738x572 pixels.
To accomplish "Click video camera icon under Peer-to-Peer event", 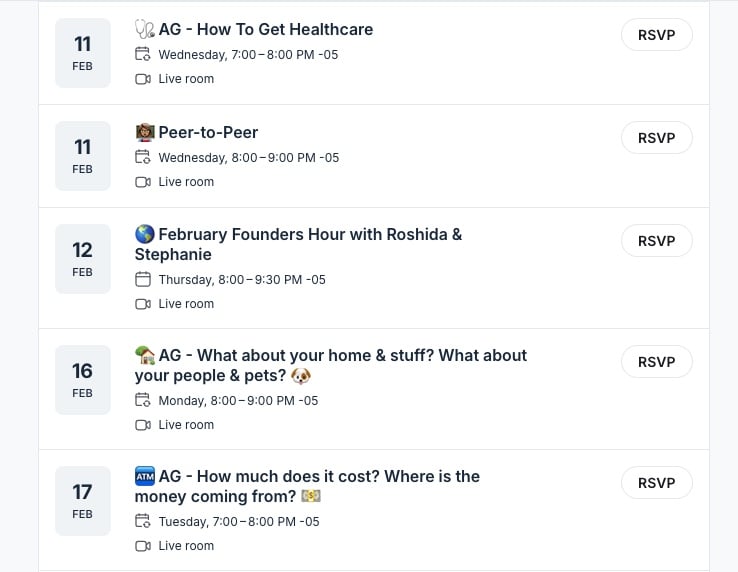I will [143, 182].
